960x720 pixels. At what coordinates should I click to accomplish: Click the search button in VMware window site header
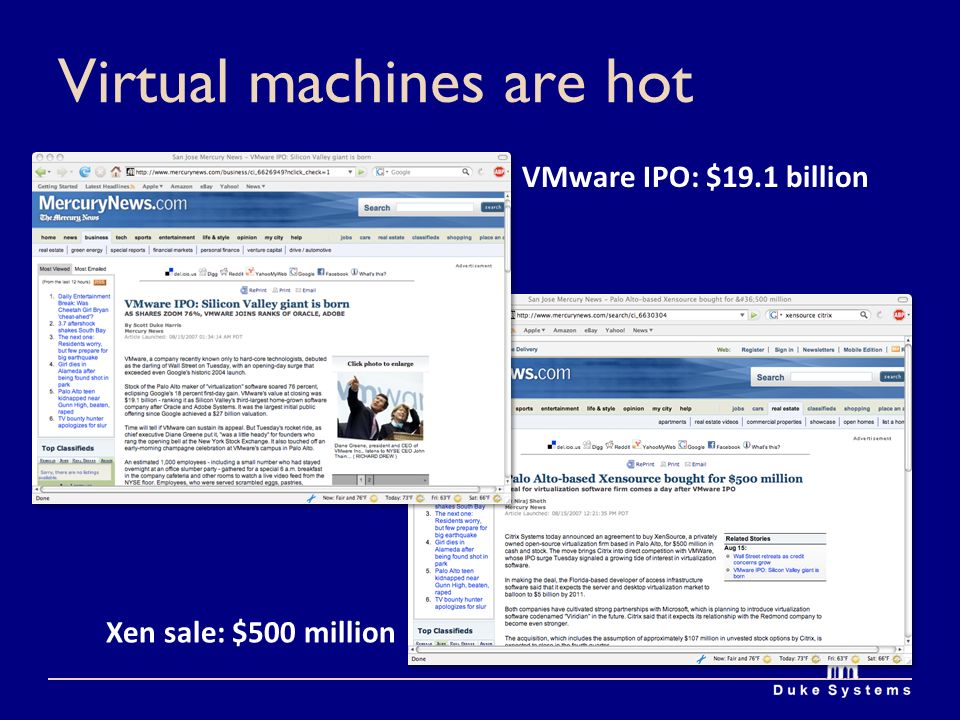pyautogui.click(x=492, y=208)
